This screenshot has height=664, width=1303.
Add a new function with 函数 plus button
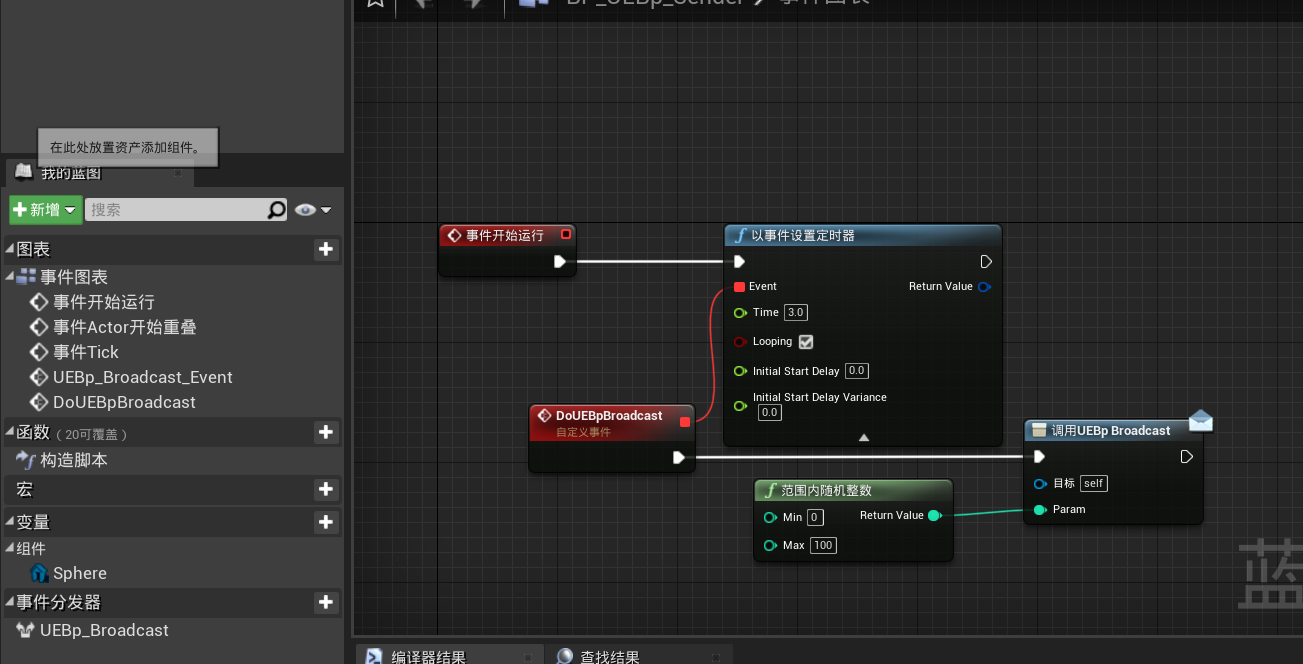[326, 432]
